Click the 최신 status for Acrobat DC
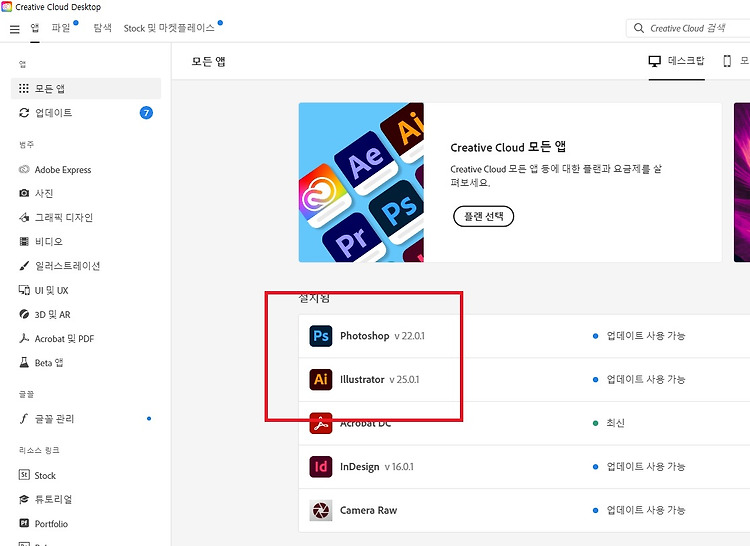Viewport: 750px width, 546px height. tap(615, 423)
